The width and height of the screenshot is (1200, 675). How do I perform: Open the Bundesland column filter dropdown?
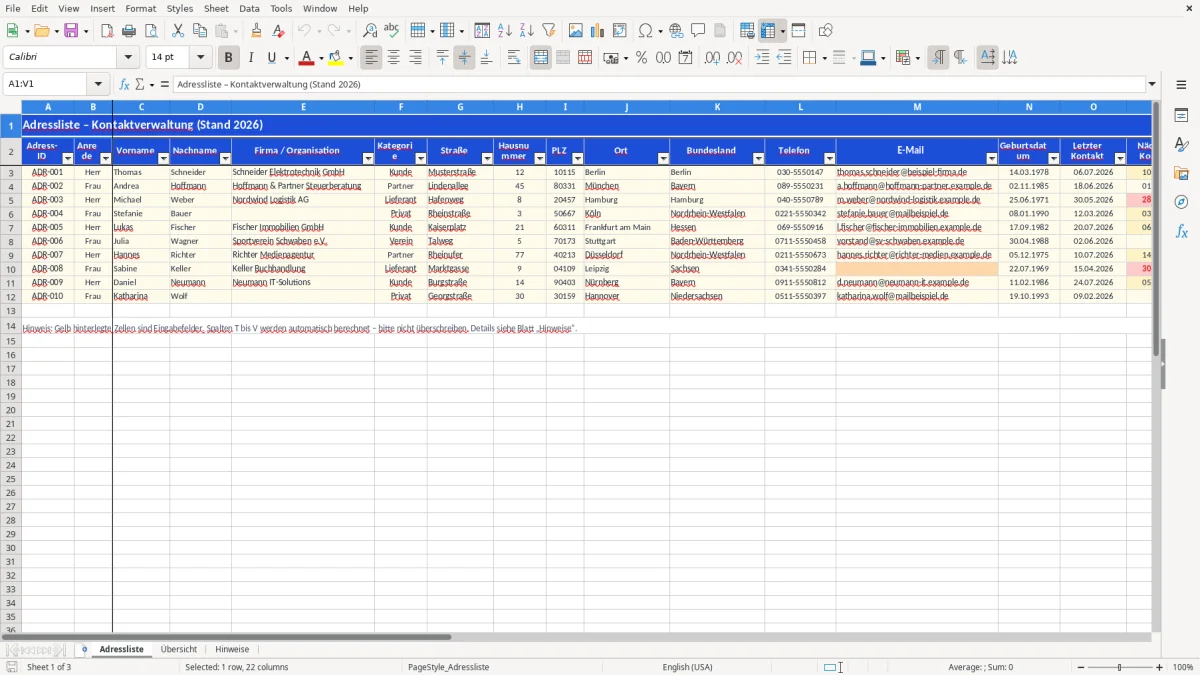pyautogui.click(x=758, y=158)
